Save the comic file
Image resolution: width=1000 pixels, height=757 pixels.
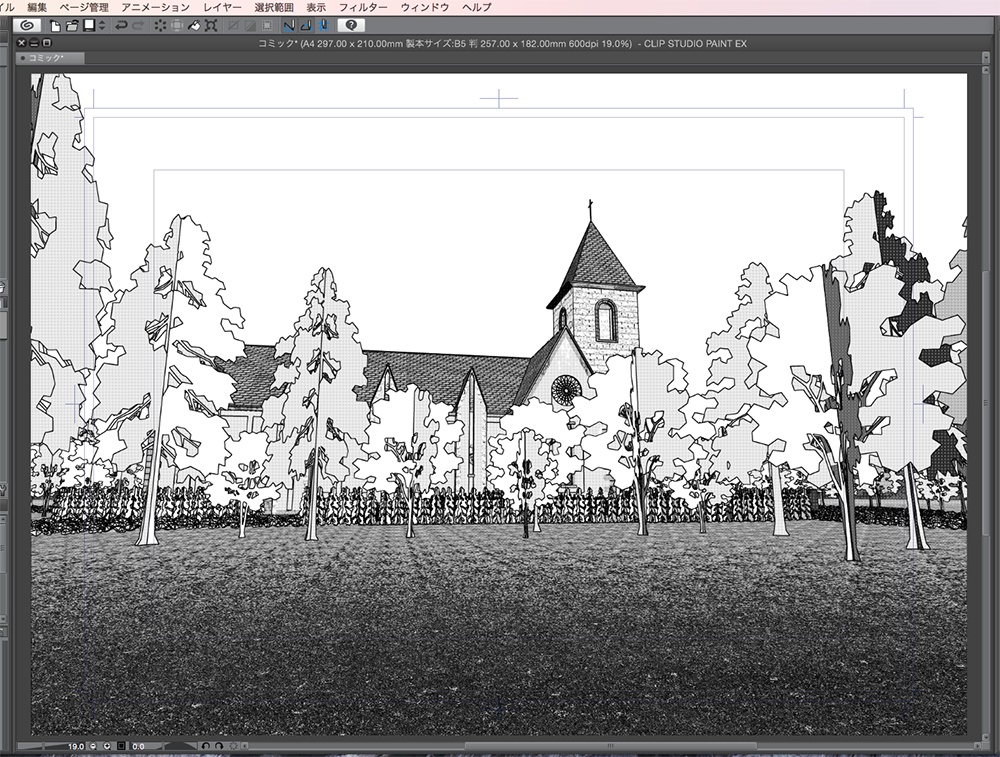click(89, 26)
